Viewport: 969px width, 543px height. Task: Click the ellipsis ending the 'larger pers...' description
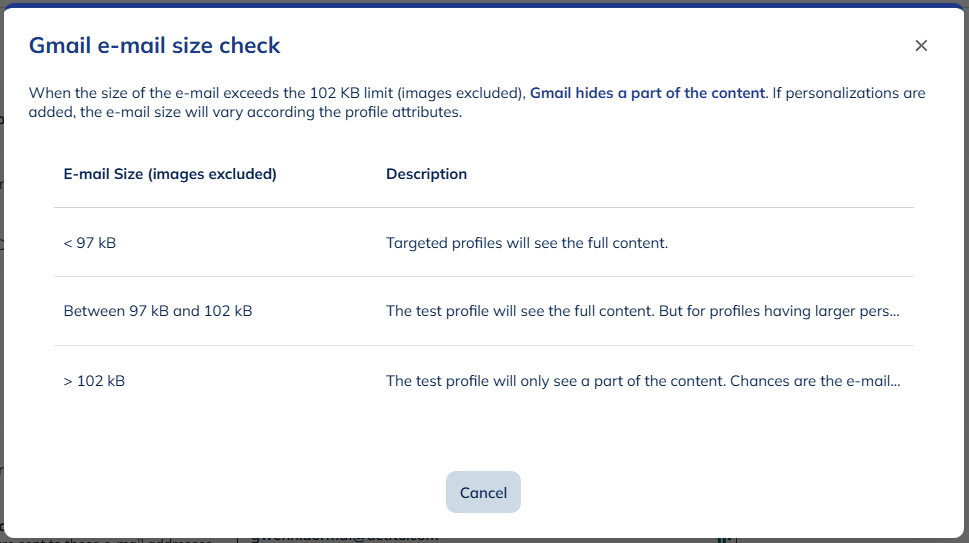point(894,311)
